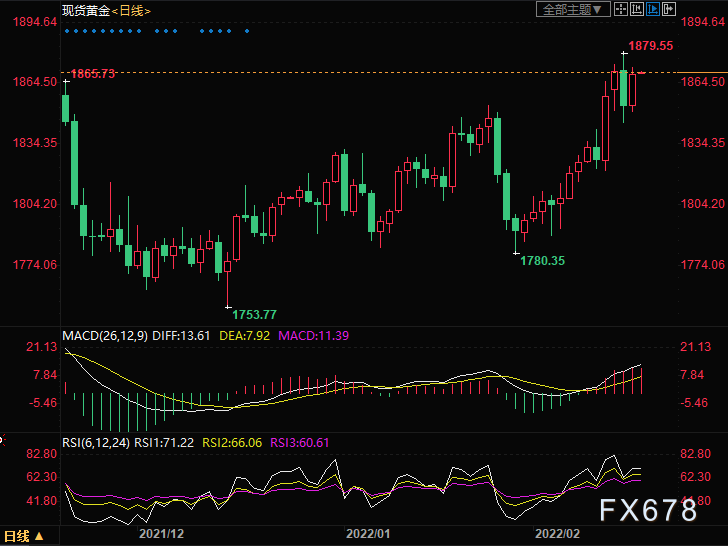Select the right -5.46 MACD axis label
Screen dimensions: 728x546
[694, 403]
